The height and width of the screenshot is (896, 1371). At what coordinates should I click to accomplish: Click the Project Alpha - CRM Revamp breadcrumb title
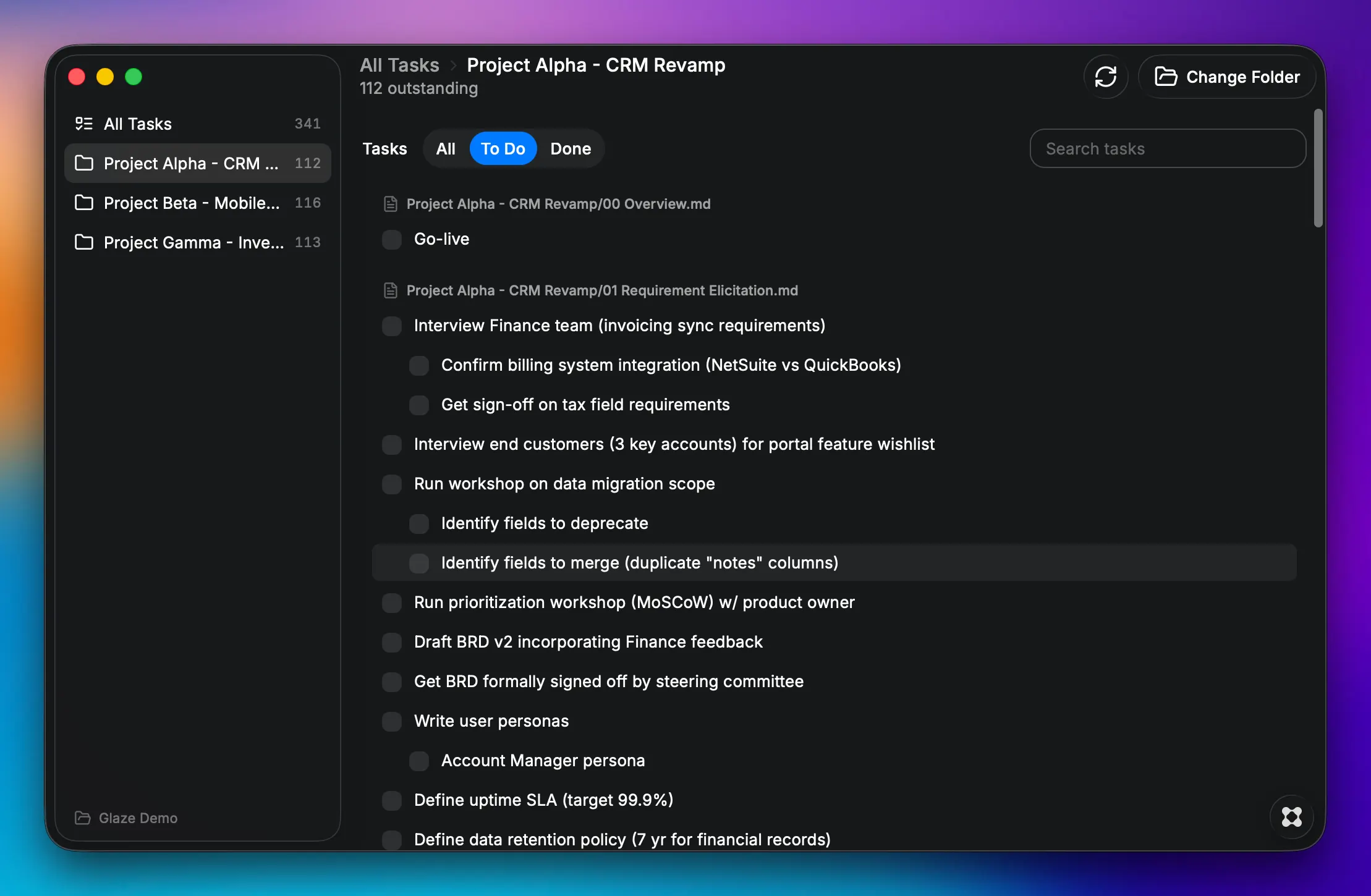(596, 65)
